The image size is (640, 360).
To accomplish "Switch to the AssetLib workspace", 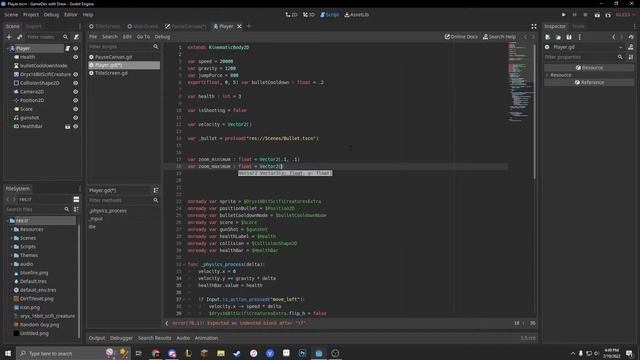I will pyautogui.click(x=356, y=15).
